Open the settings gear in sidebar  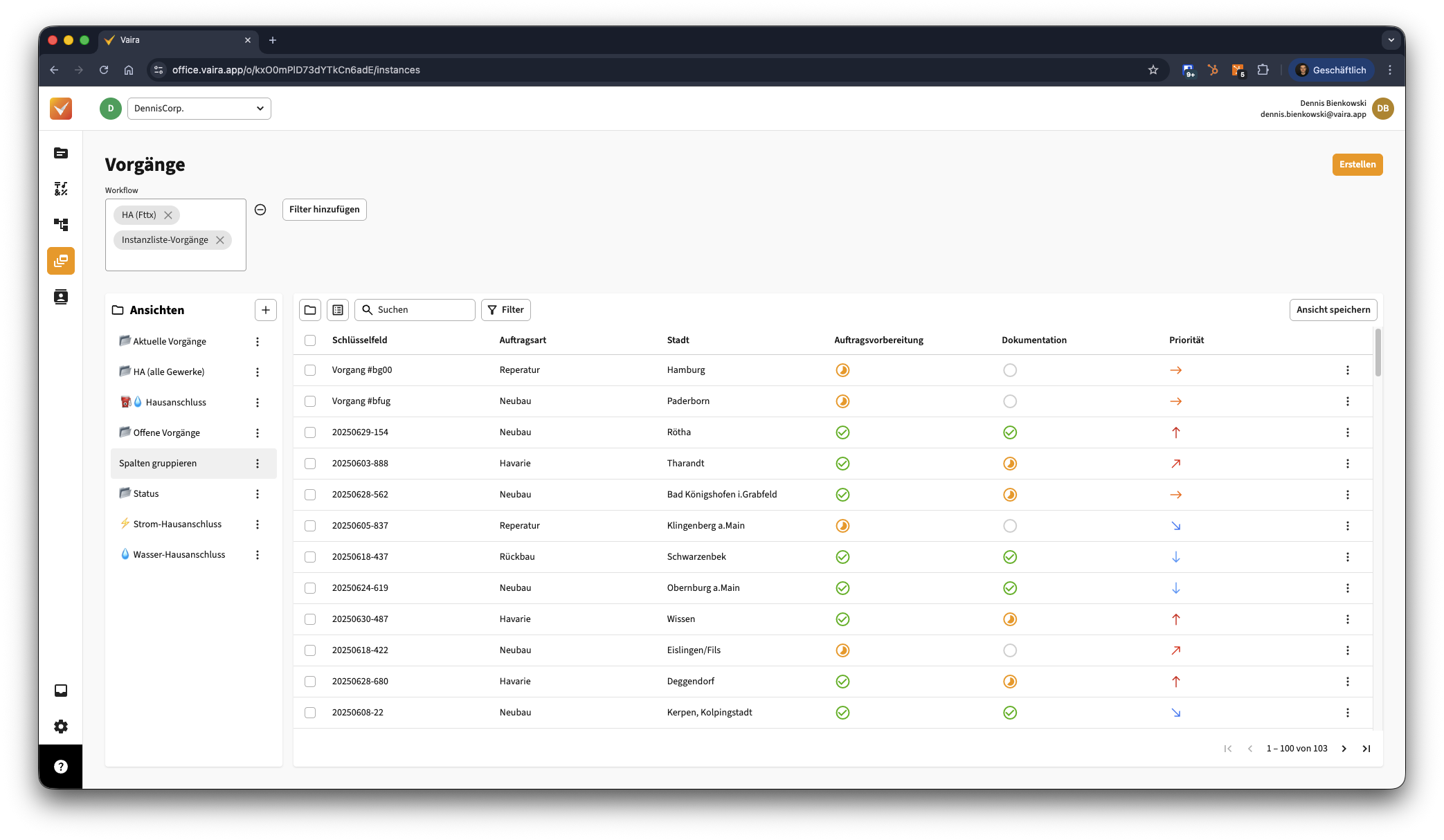point(61,727)
